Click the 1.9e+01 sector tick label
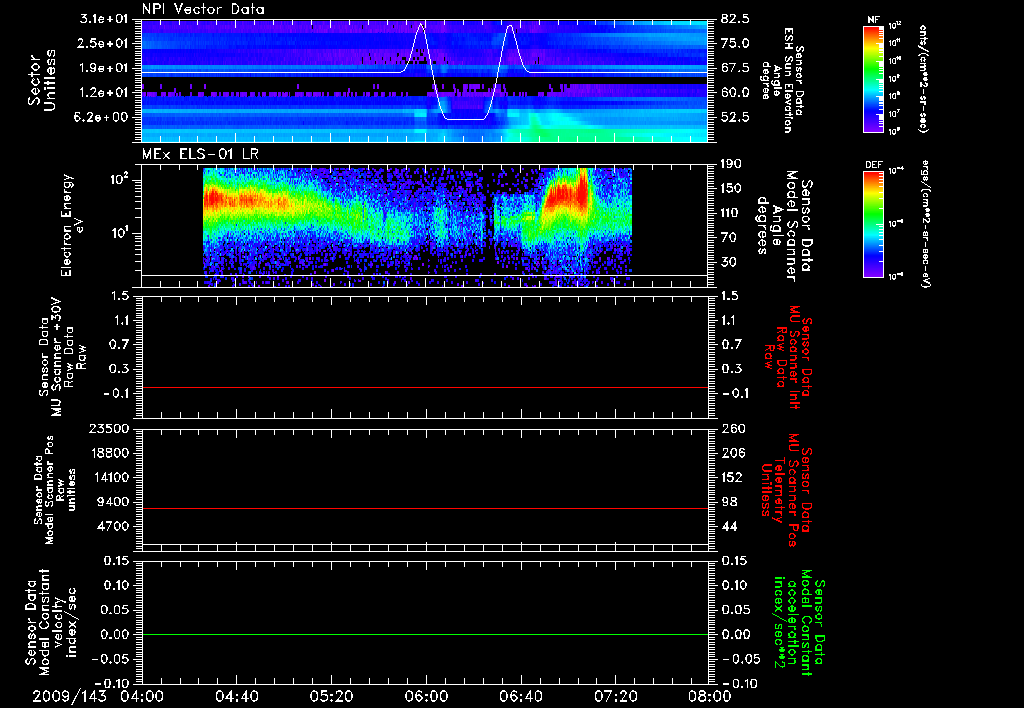 [x=104, y=68]
